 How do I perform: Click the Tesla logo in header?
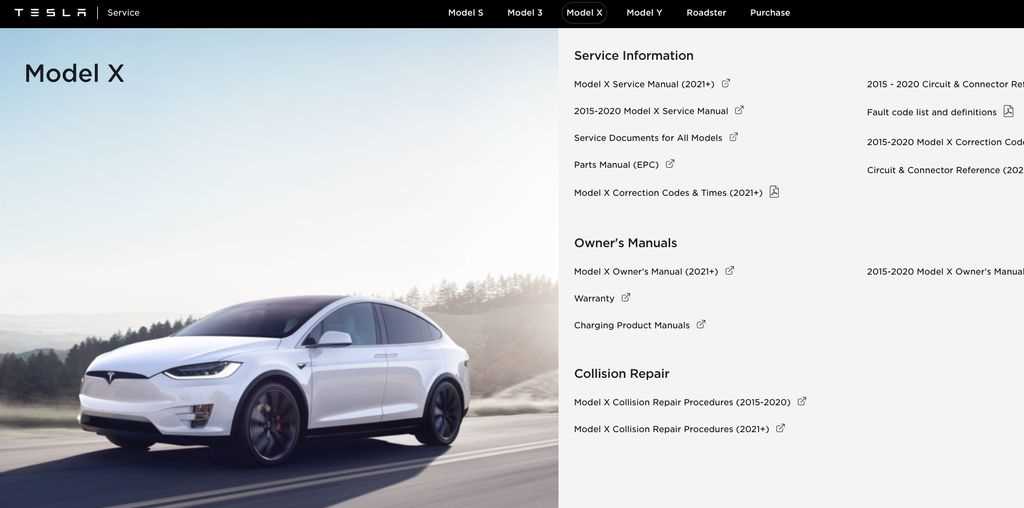pyautogui.click(x=50, y=12)
